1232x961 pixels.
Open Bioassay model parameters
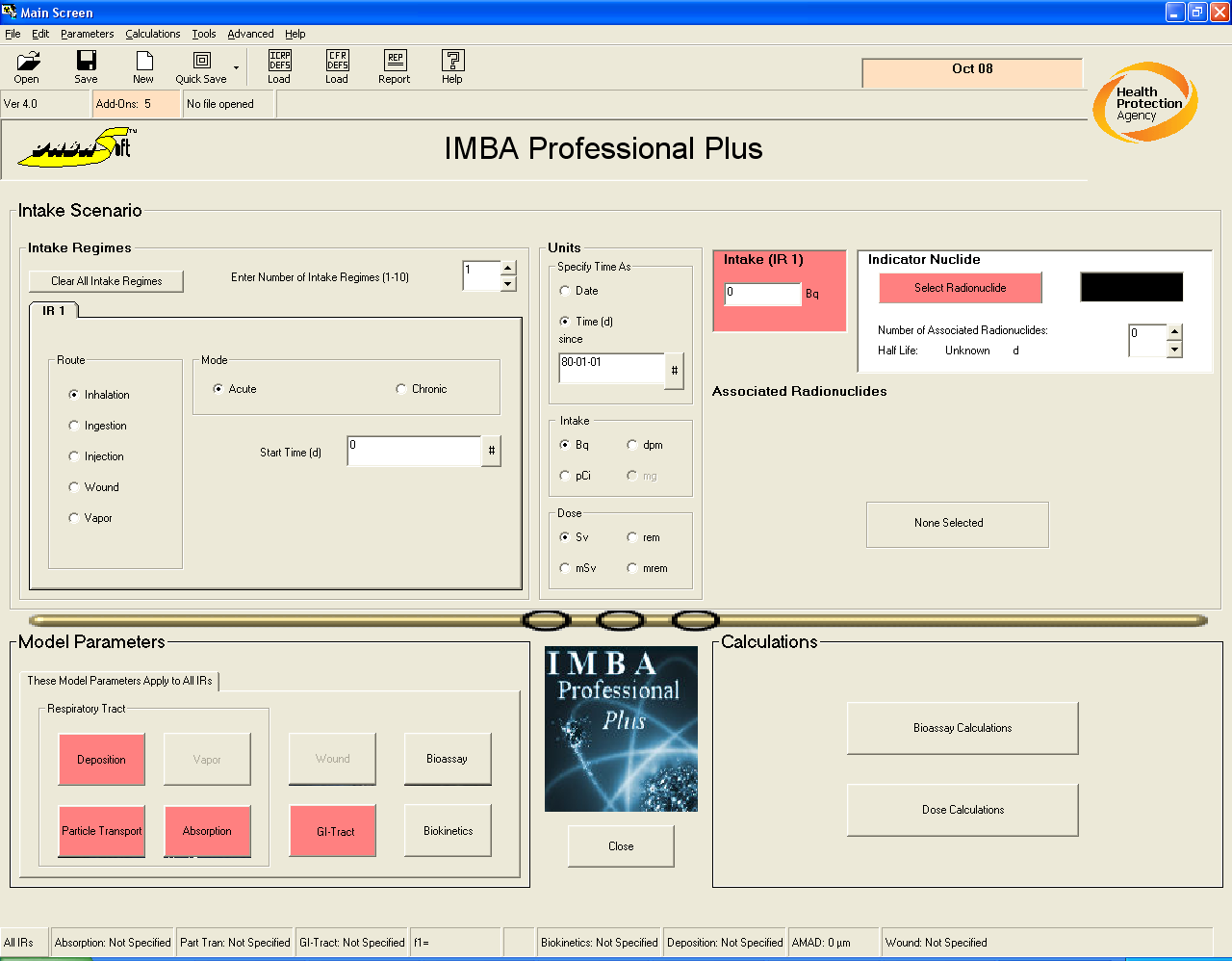pos(448,759)
